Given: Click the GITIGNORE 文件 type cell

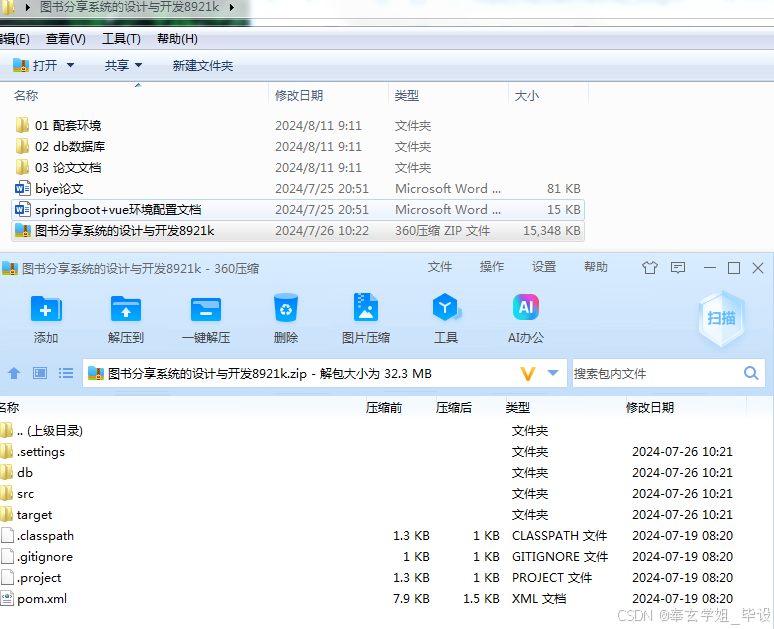Looking at the screenshot, I should [x=560, y=556].
